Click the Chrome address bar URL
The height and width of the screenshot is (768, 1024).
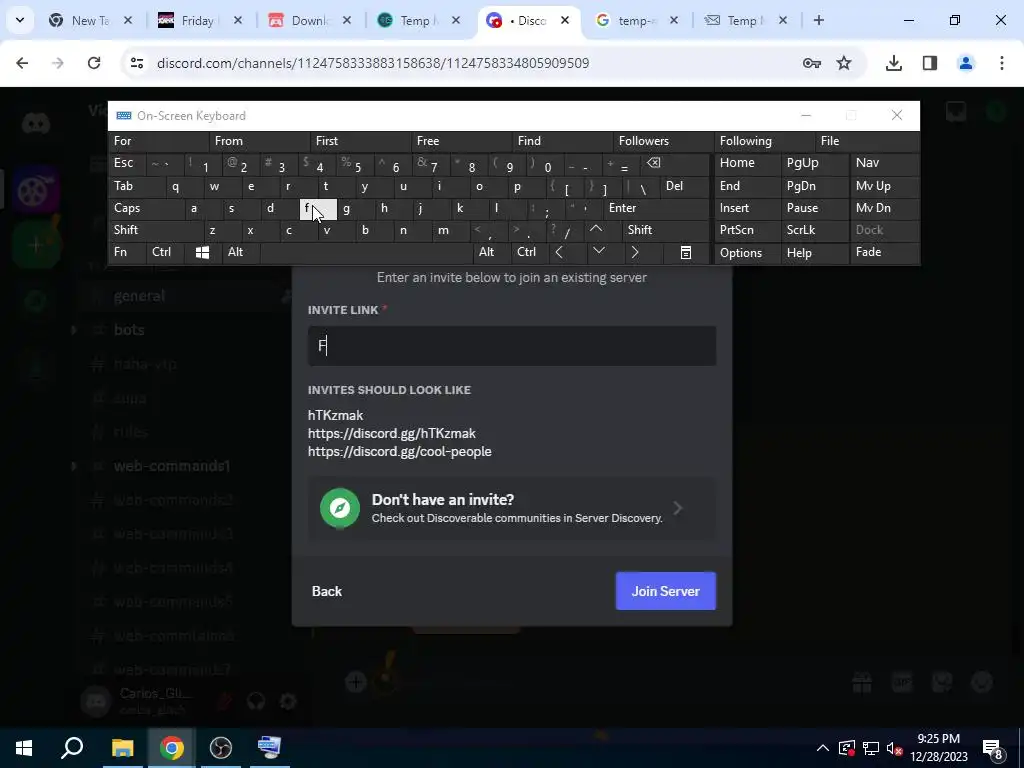click(x=373, y=63)
